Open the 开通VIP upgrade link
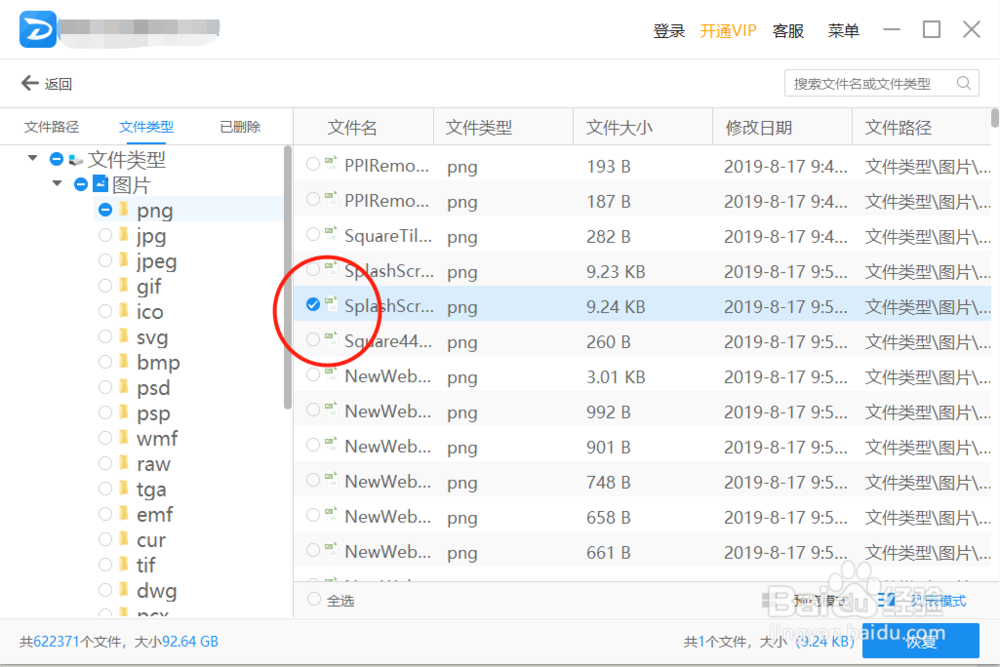 729,30
